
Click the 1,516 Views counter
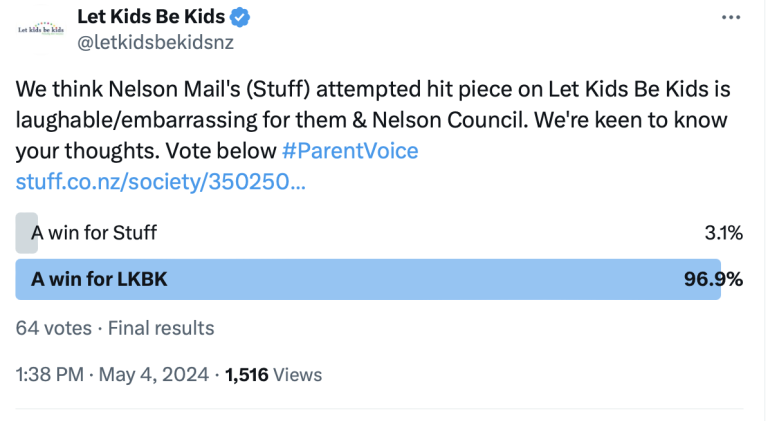pyautogui.click(x=273, y=375)
